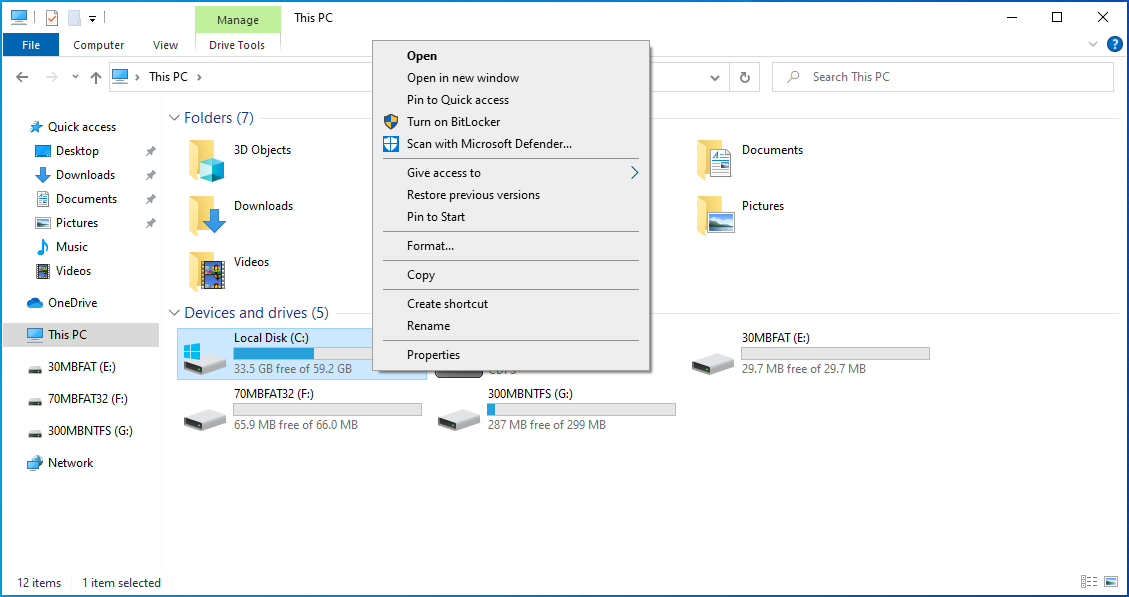Open 3D Objects folder icon

(207, 160)
